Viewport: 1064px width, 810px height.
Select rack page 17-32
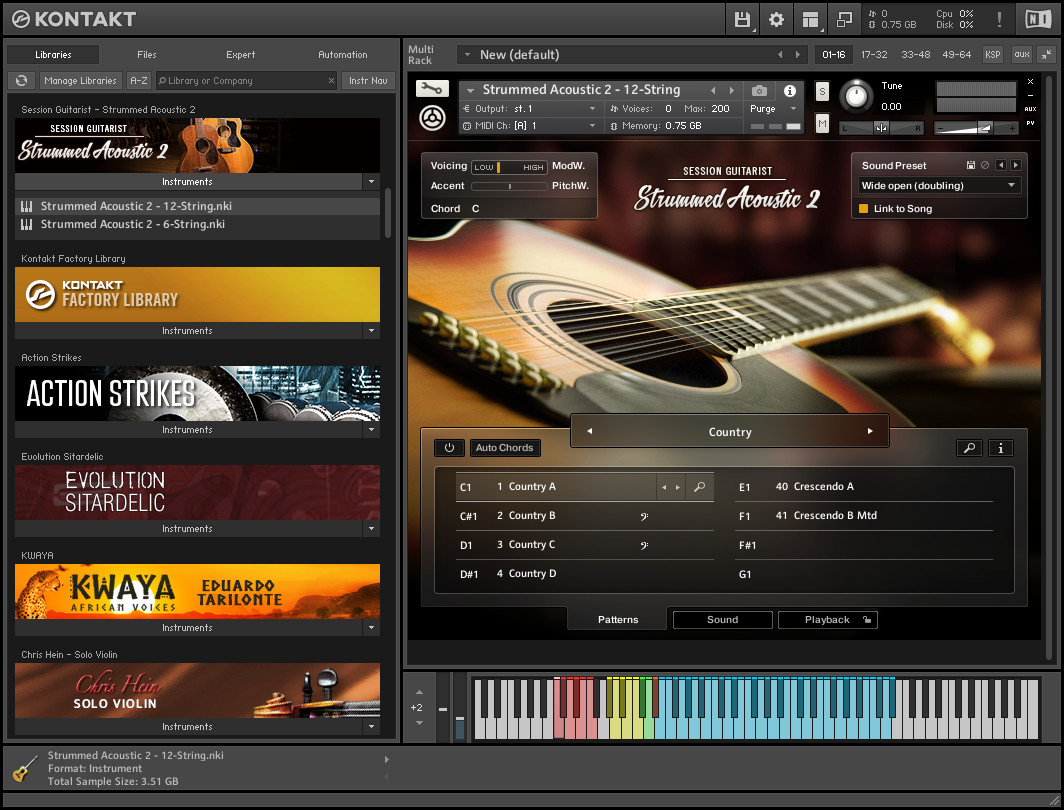(874, 54)
